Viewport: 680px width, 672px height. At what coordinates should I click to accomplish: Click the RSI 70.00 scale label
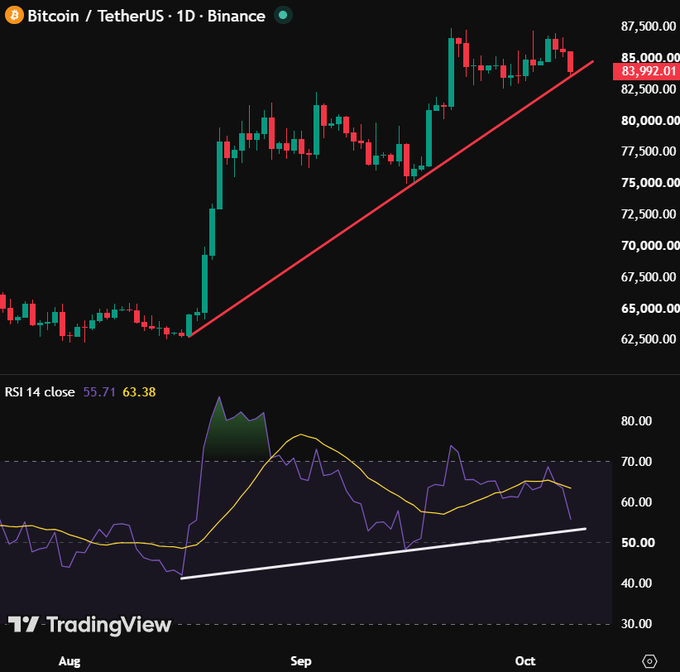636,461
